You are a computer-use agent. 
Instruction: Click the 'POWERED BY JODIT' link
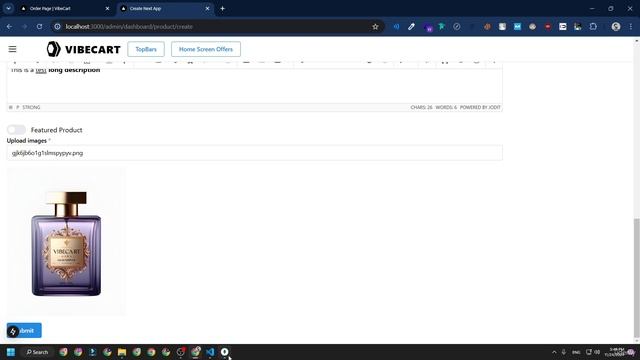(x=480, y=107)
